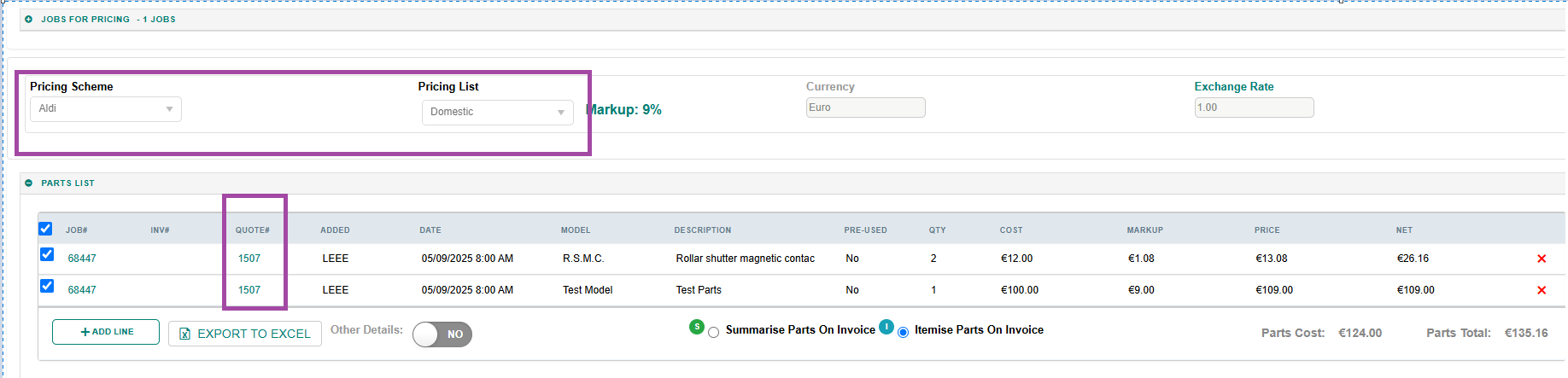Image resolution: width=1568 pixels, height=378 pixels.
Task: Click the Currency field
Action: [864, 108]
